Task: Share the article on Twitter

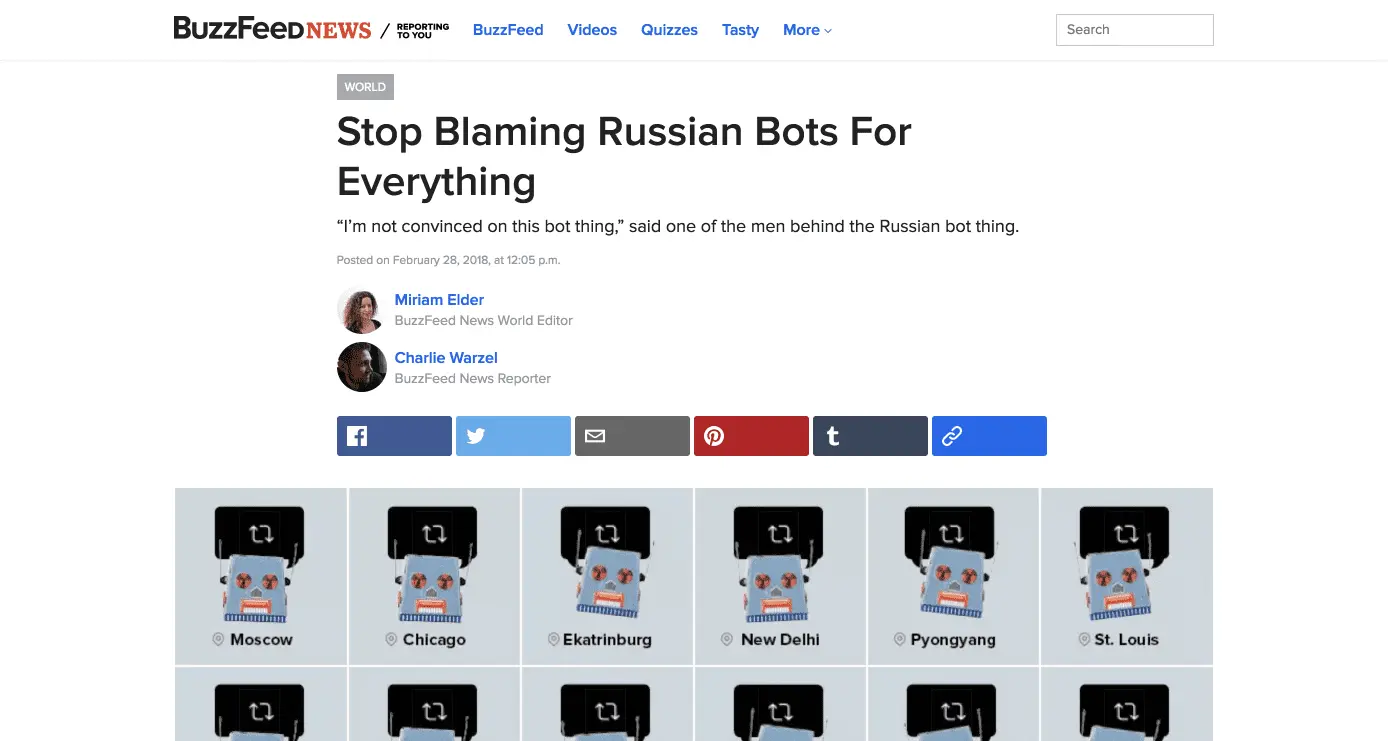Action: coord(513,436)
